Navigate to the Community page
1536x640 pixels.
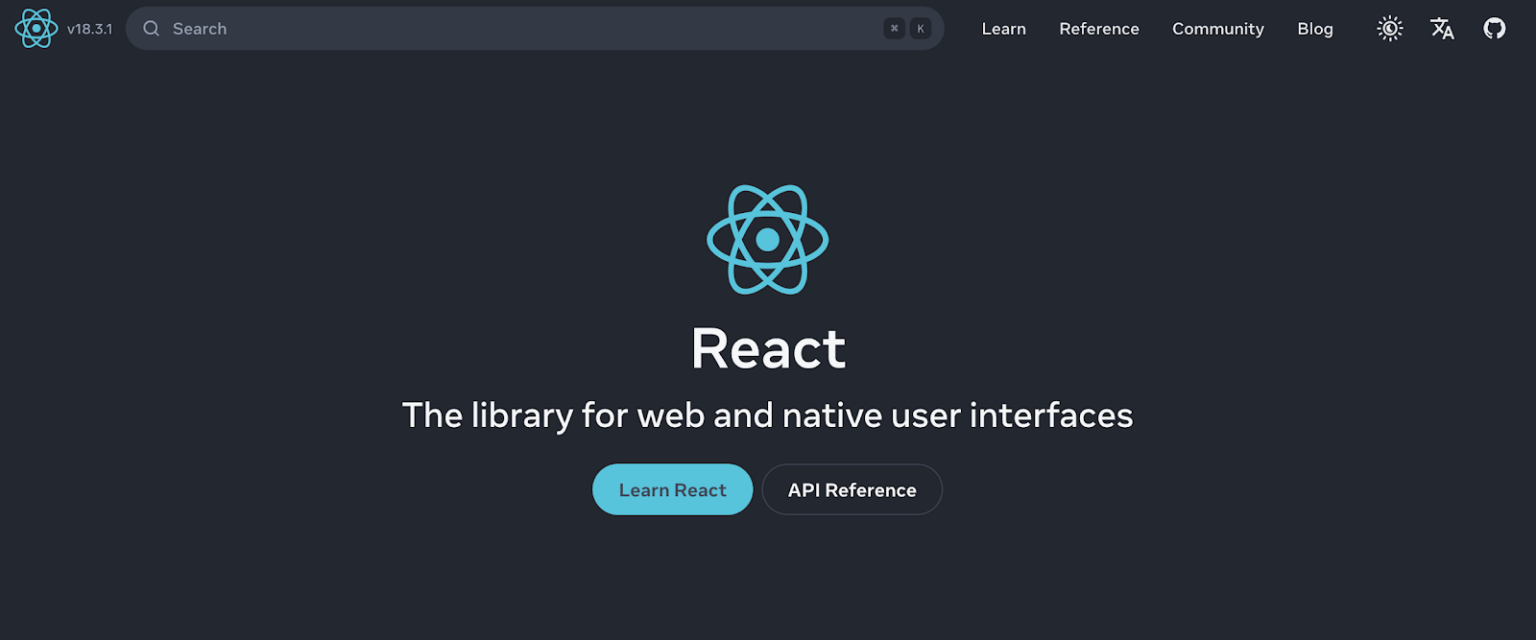coord(1218,28)
